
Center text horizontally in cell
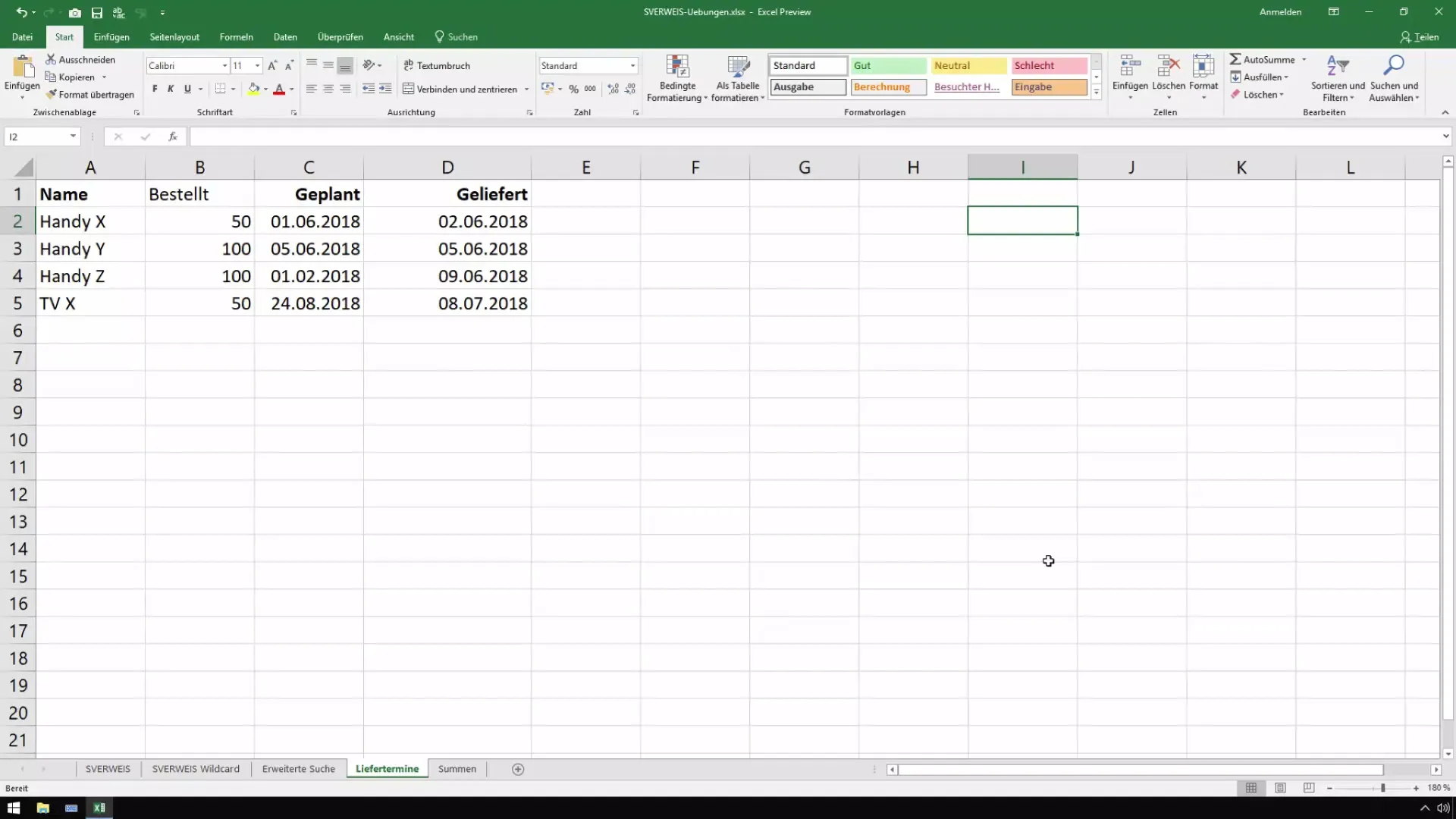(x=328, y=89)
